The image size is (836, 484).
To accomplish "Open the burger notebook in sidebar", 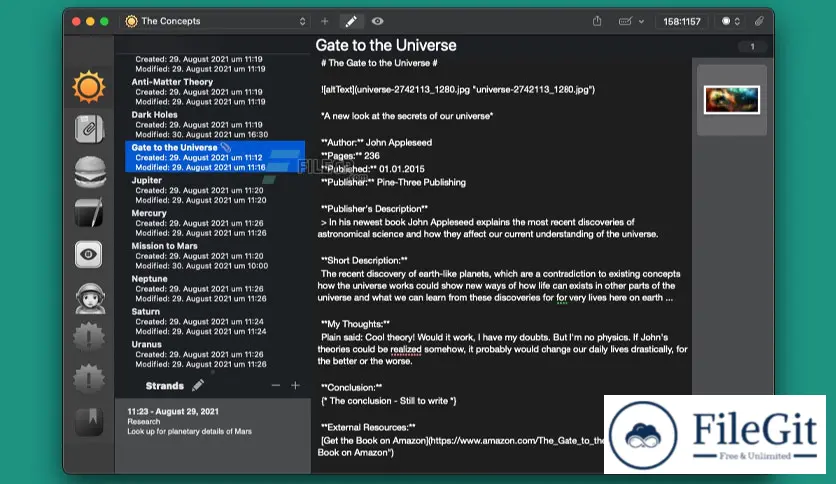I will [90, 172].
